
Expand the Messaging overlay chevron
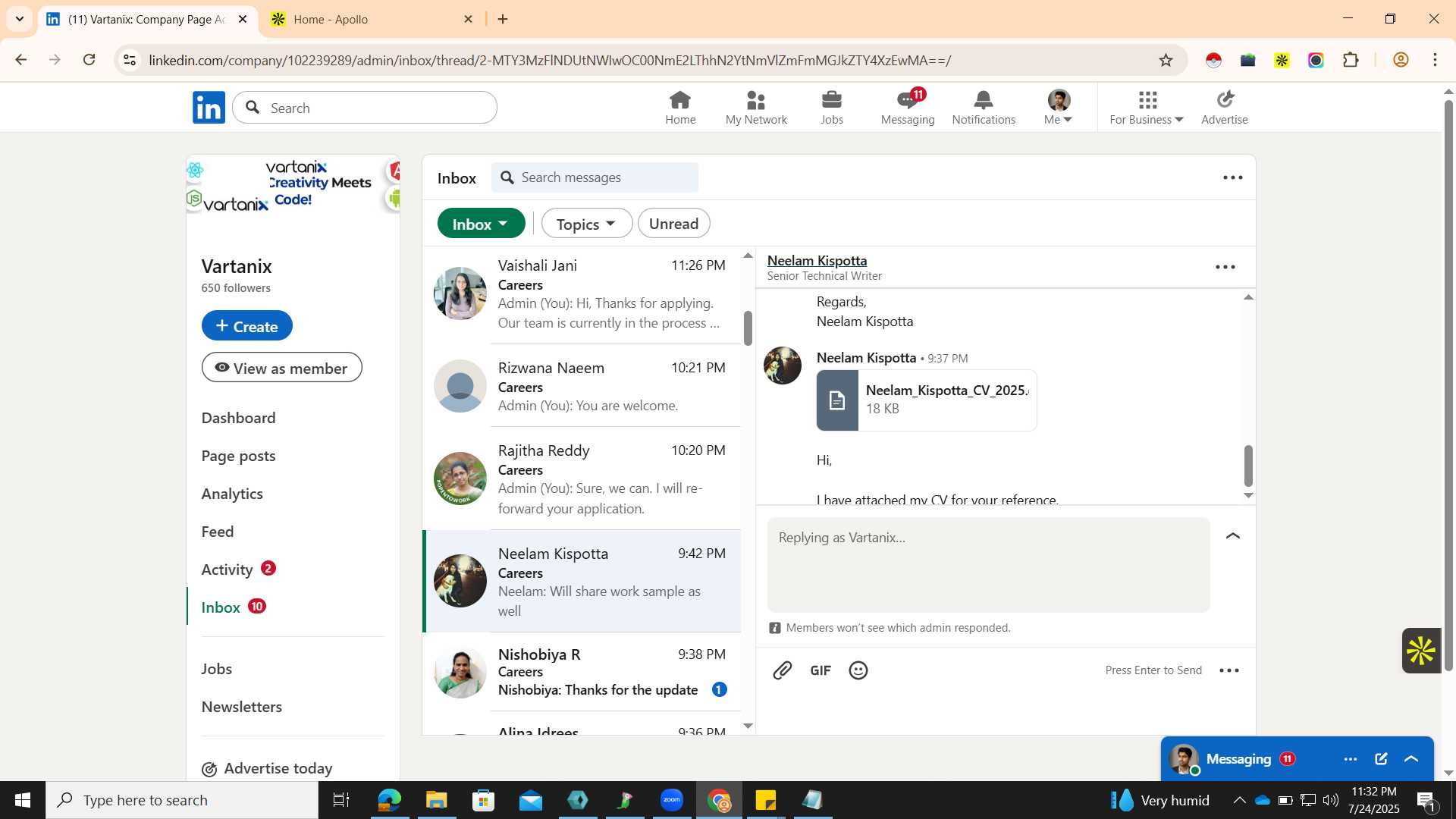tap(1411, 759)
